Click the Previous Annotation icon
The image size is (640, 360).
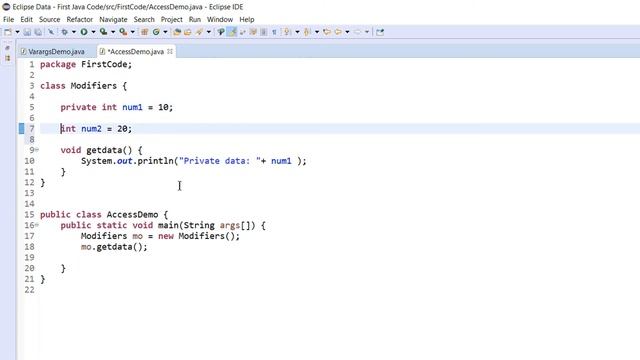click(x=307, y=32)
